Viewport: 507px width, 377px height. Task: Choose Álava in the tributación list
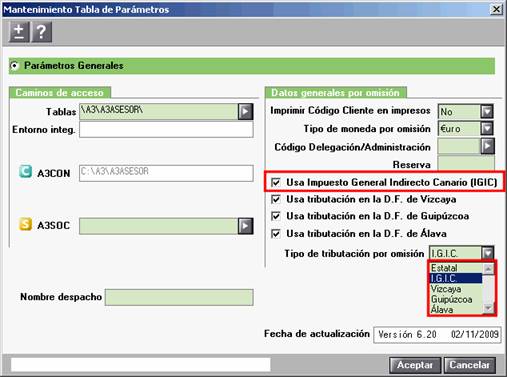point(456,310)
